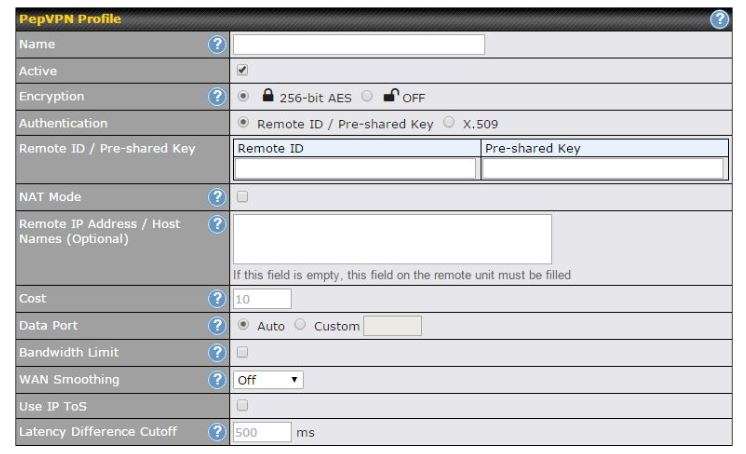The width and height of the screenshot is (746, 454).
Task: Show help for NAT Mode
Action: pos(214,198)
